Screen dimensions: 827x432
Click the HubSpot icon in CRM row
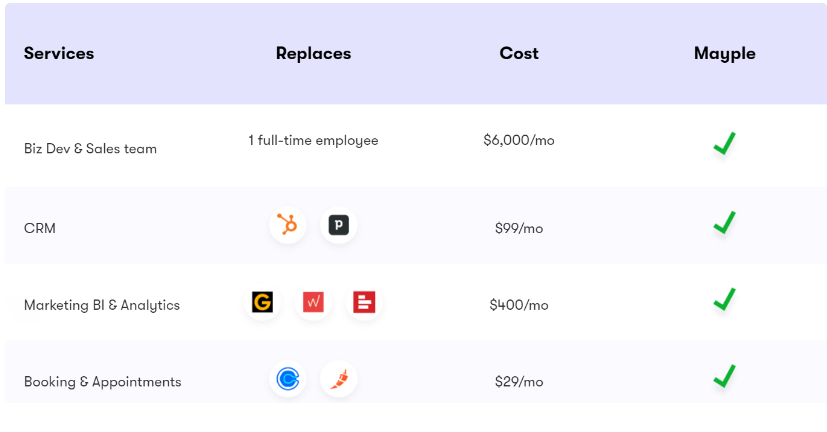click(287, 225)
